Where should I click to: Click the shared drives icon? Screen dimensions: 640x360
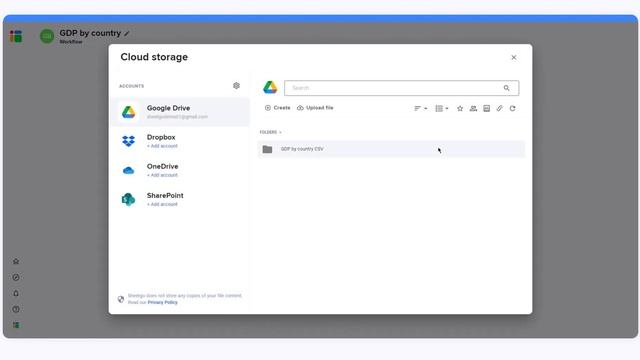(487, 109)
